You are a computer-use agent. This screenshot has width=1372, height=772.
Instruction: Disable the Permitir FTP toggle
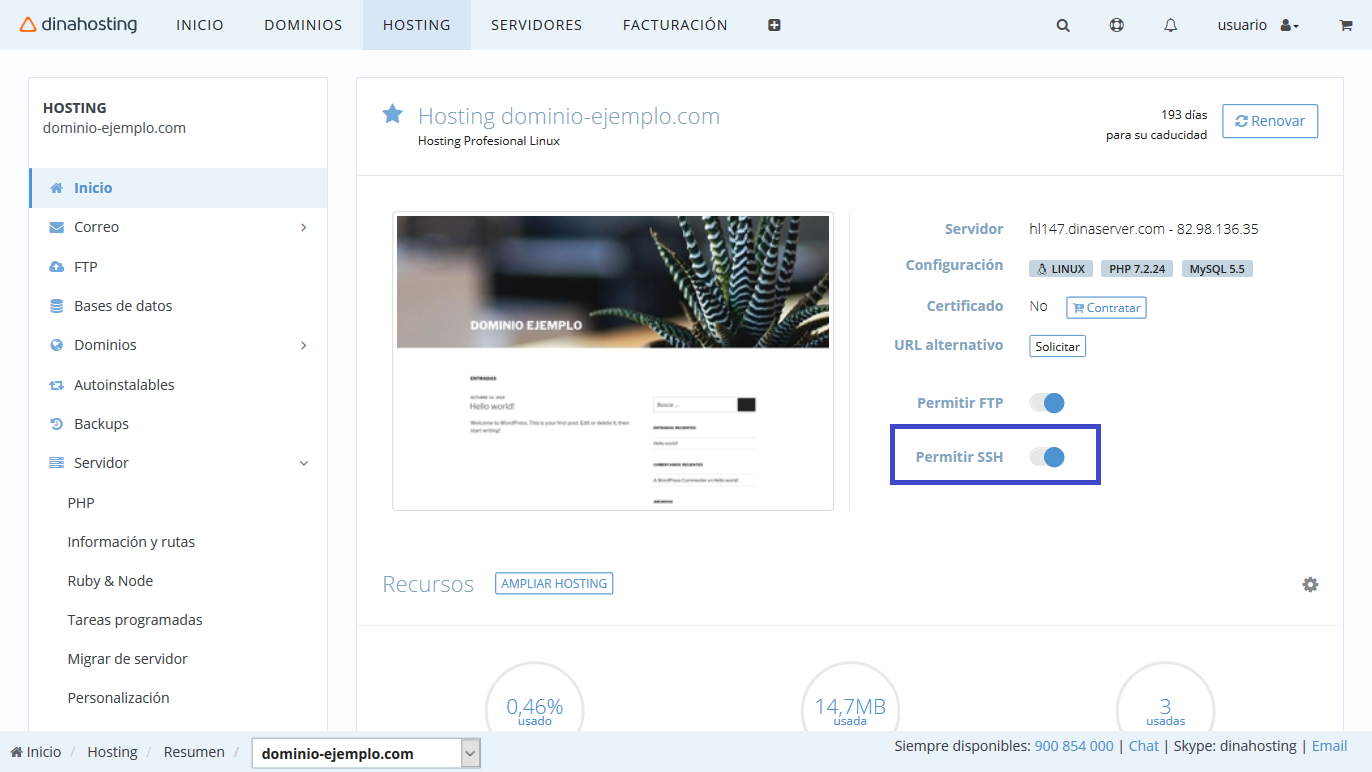click(x=1046, y=402)
